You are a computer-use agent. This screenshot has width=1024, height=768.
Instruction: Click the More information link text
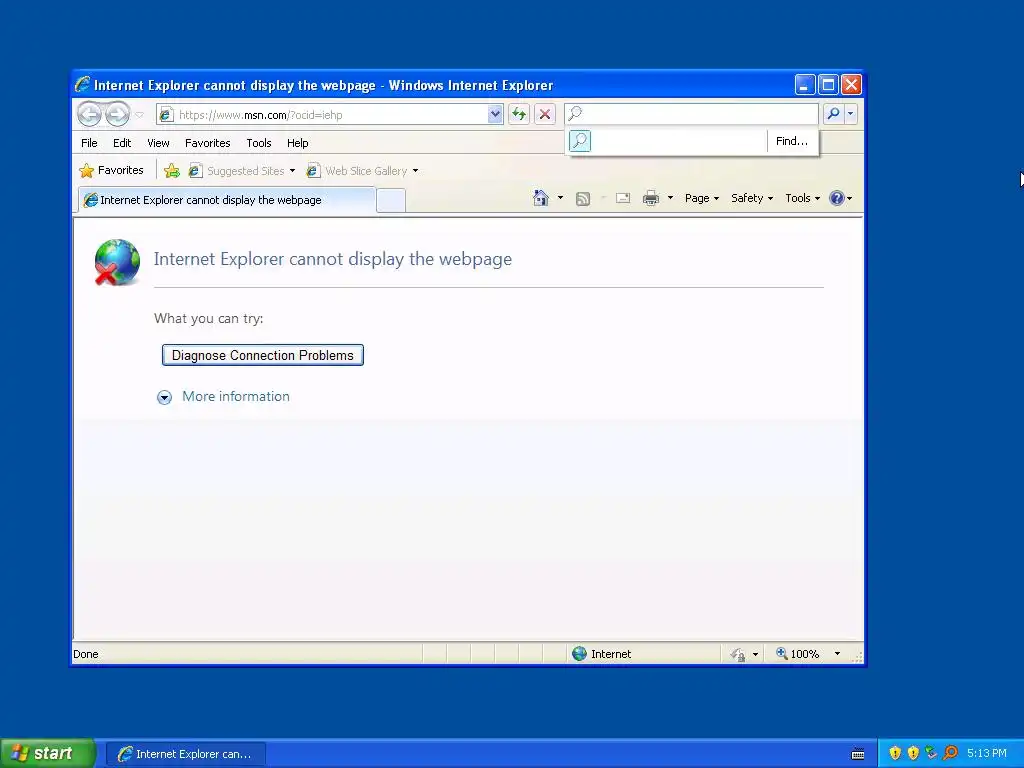coord(236,396)
